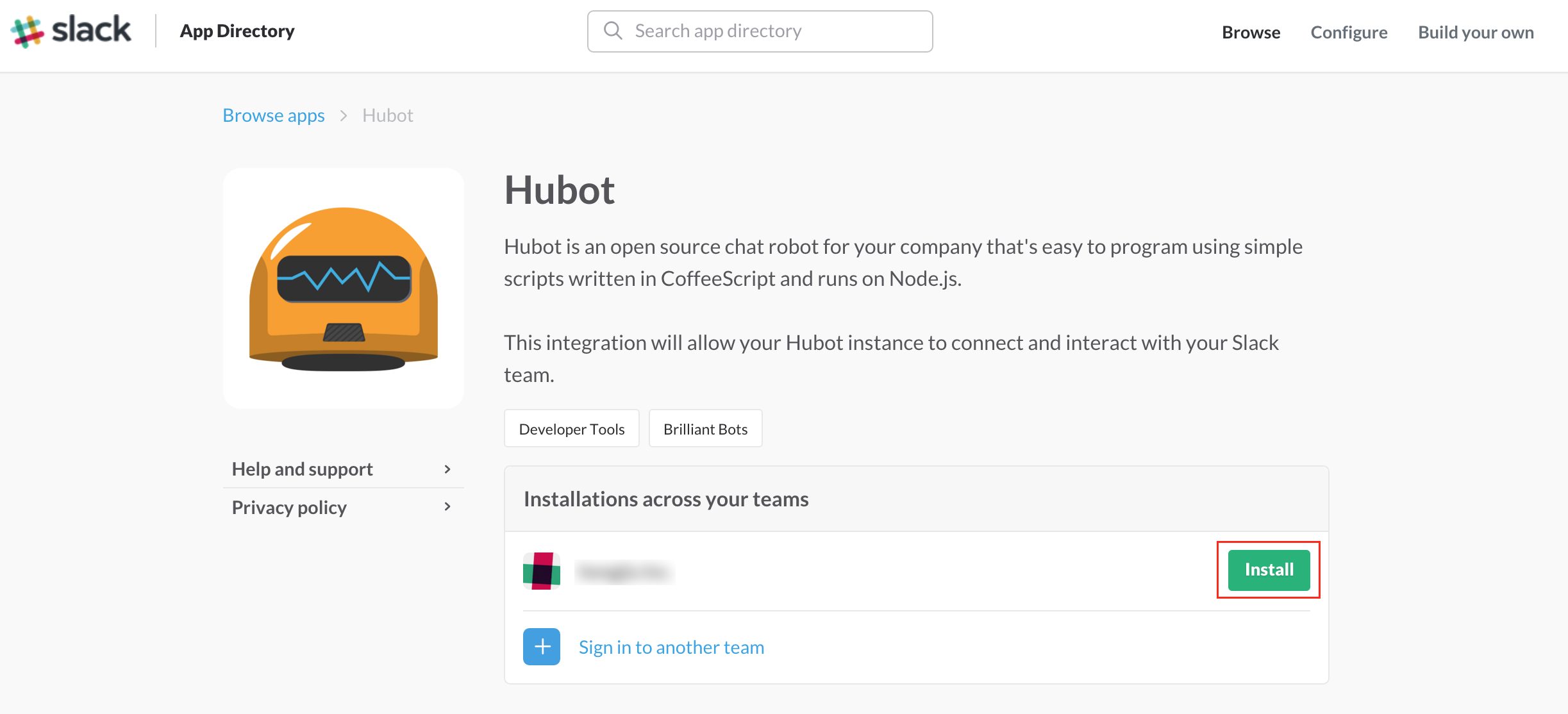Select Build your own
The height and width of the screenshot is (714, 1568).
1475,31
